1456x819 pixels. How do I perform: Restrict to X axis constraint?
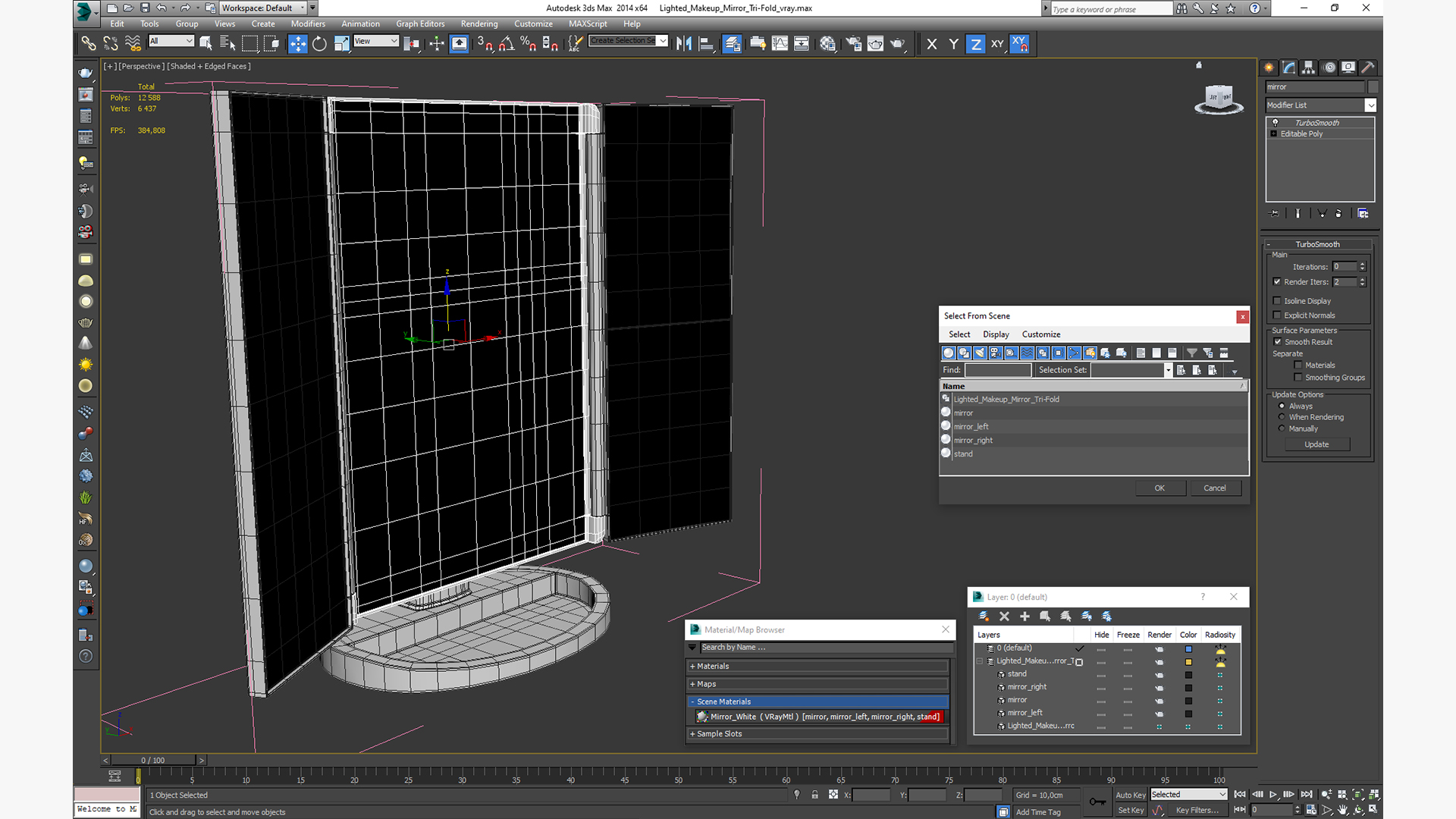(x=932, y=44)
